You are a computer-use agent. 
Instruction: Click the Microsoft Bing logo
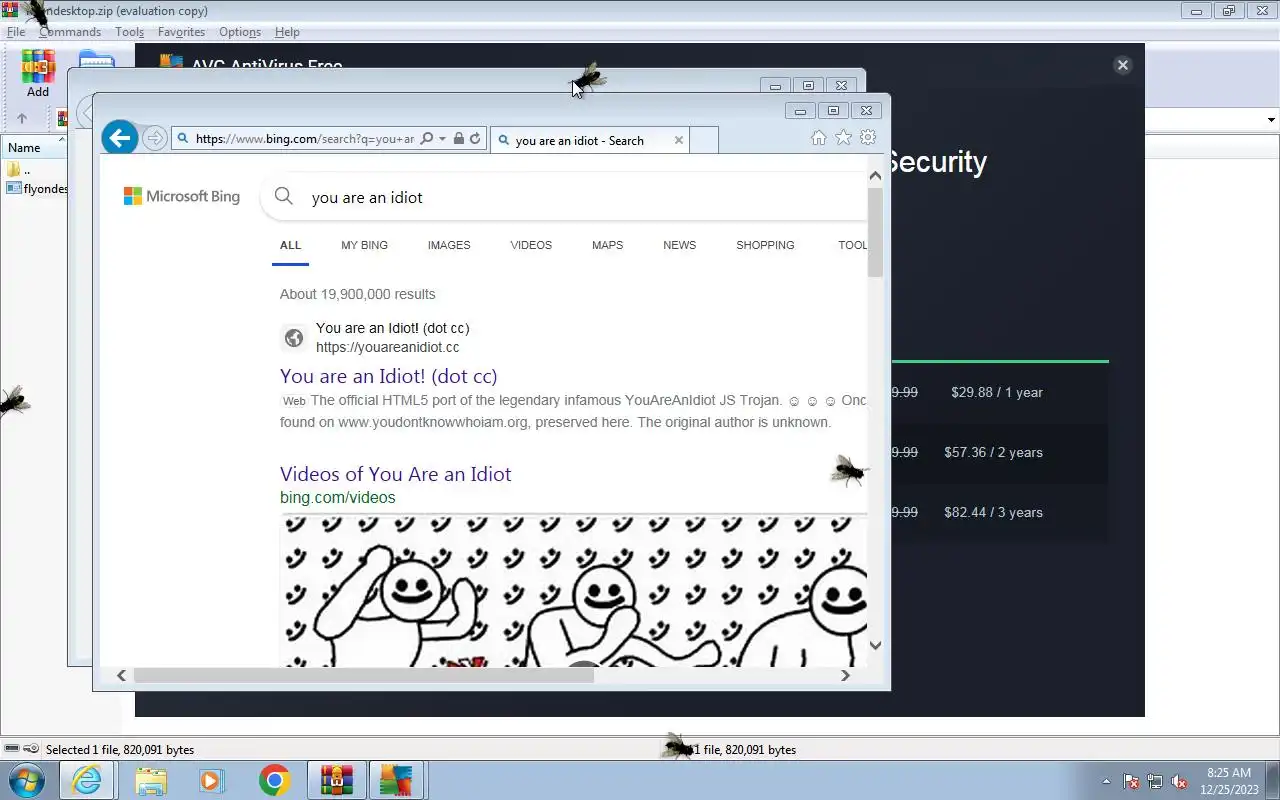tap(182, 197)
